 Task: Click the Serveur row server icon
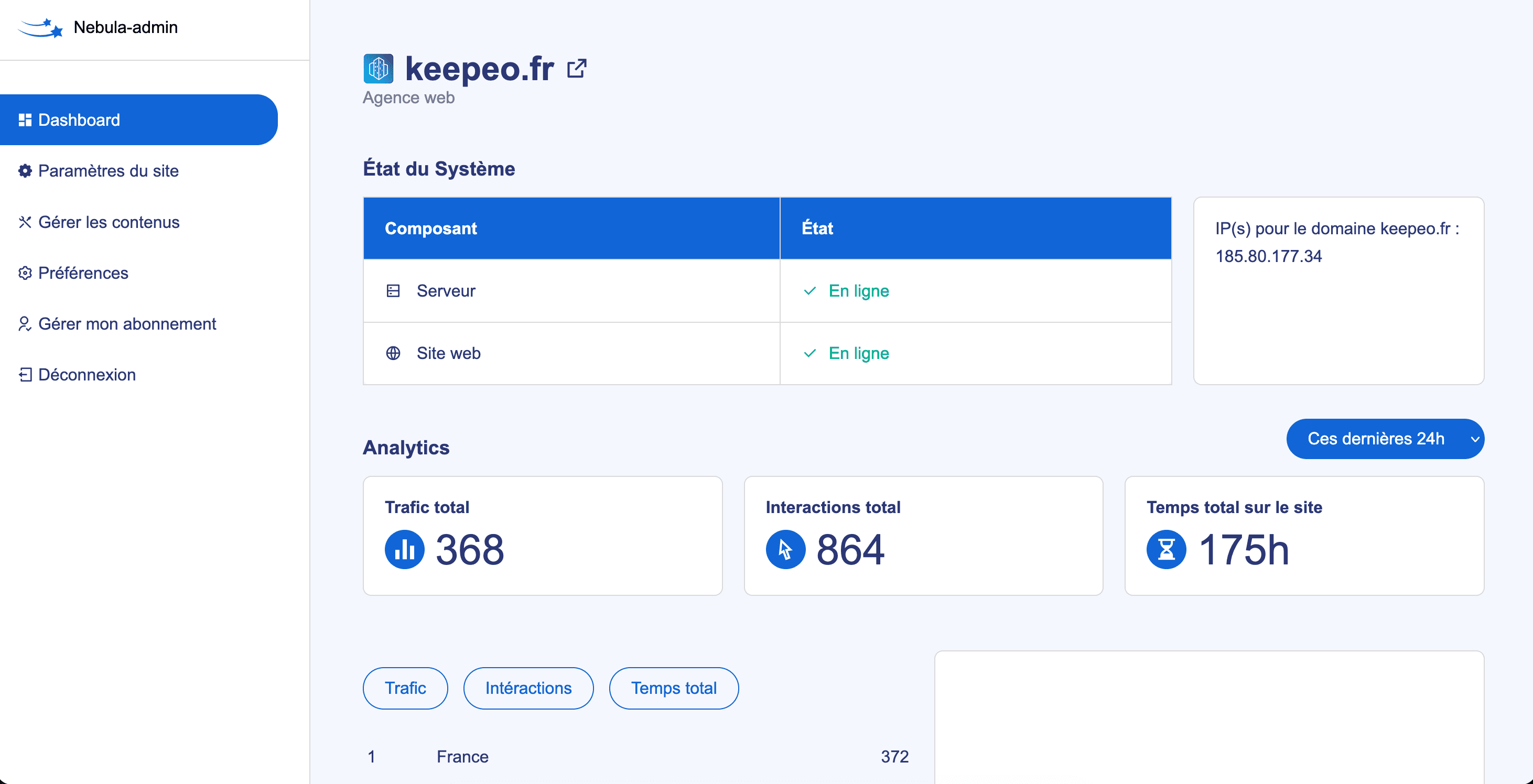[393, 291]
